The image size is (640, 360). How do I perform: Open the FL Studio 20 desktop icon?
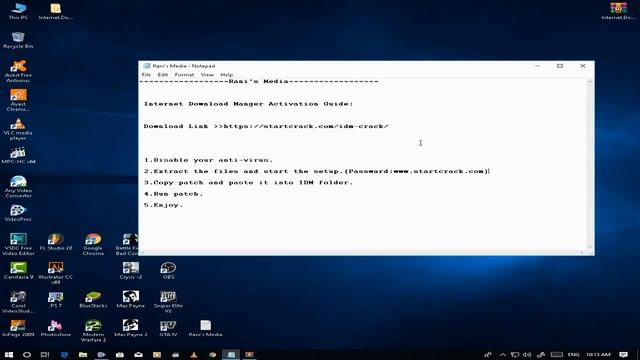click(56, 242)
